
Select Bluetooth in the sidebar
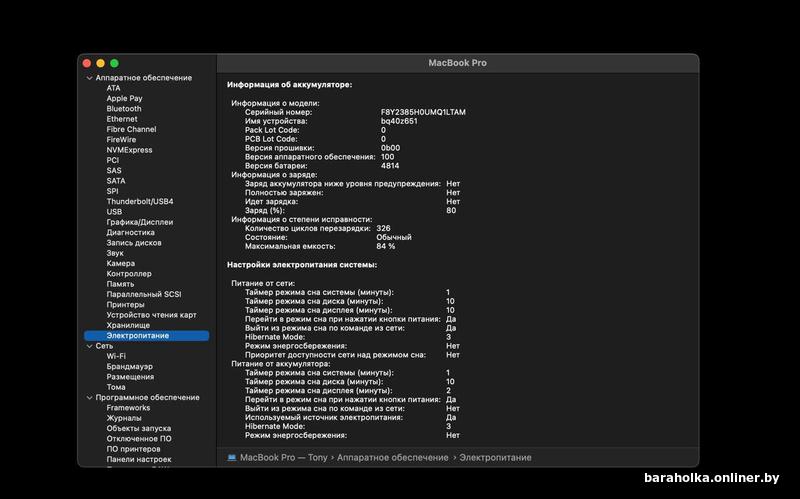point(124,109)
